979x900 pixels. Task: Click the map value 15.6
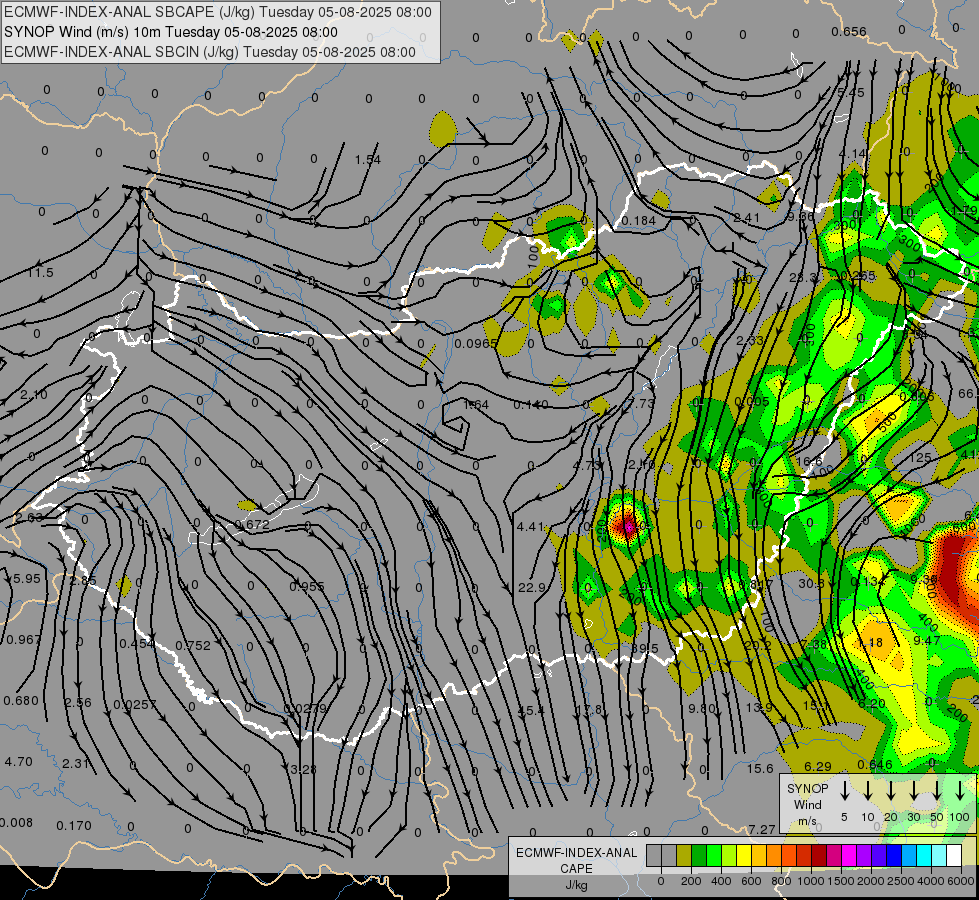760,768
